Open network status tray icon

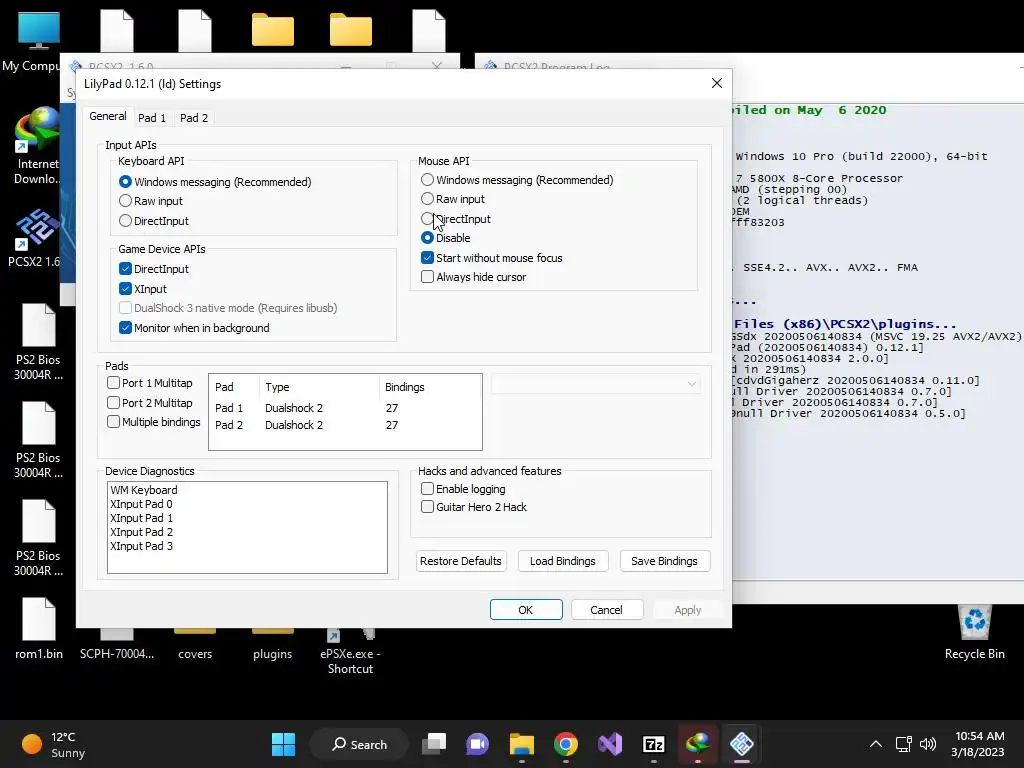[903, 744]
